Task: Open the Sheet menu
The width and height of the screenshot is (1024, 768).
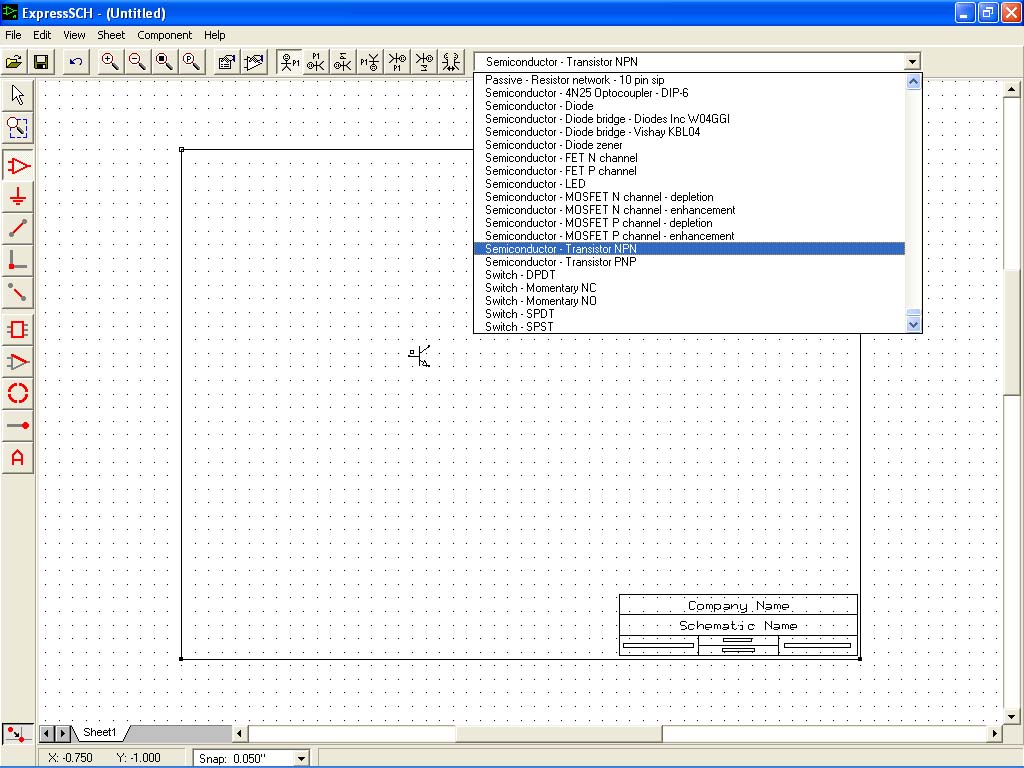Action: coord(111,35)
